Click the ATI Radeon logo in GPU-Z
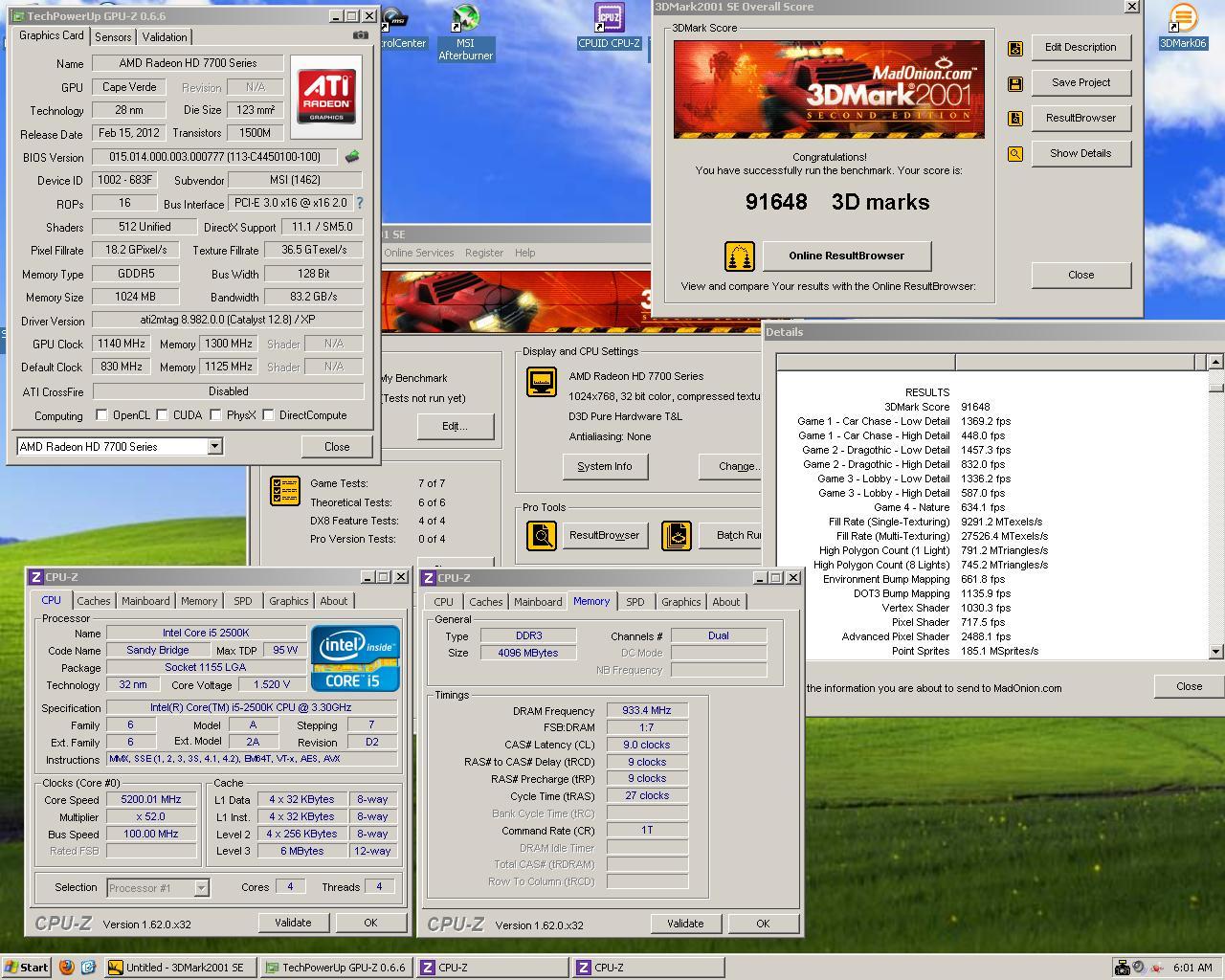The height and width of the screenshot is (980, 1225). click(x=326, y=96)
